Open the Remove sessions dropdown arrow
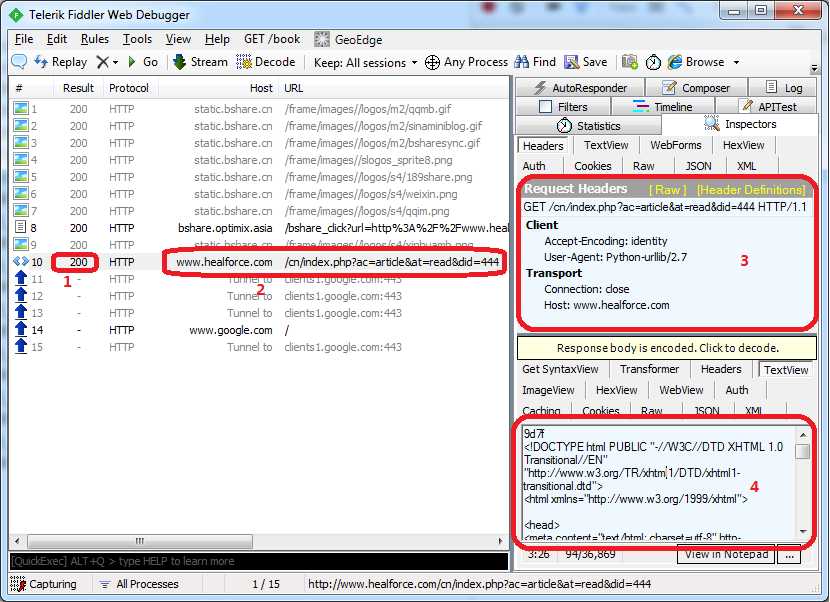This screenshot has width=830, height=602. tap(115, 62)
